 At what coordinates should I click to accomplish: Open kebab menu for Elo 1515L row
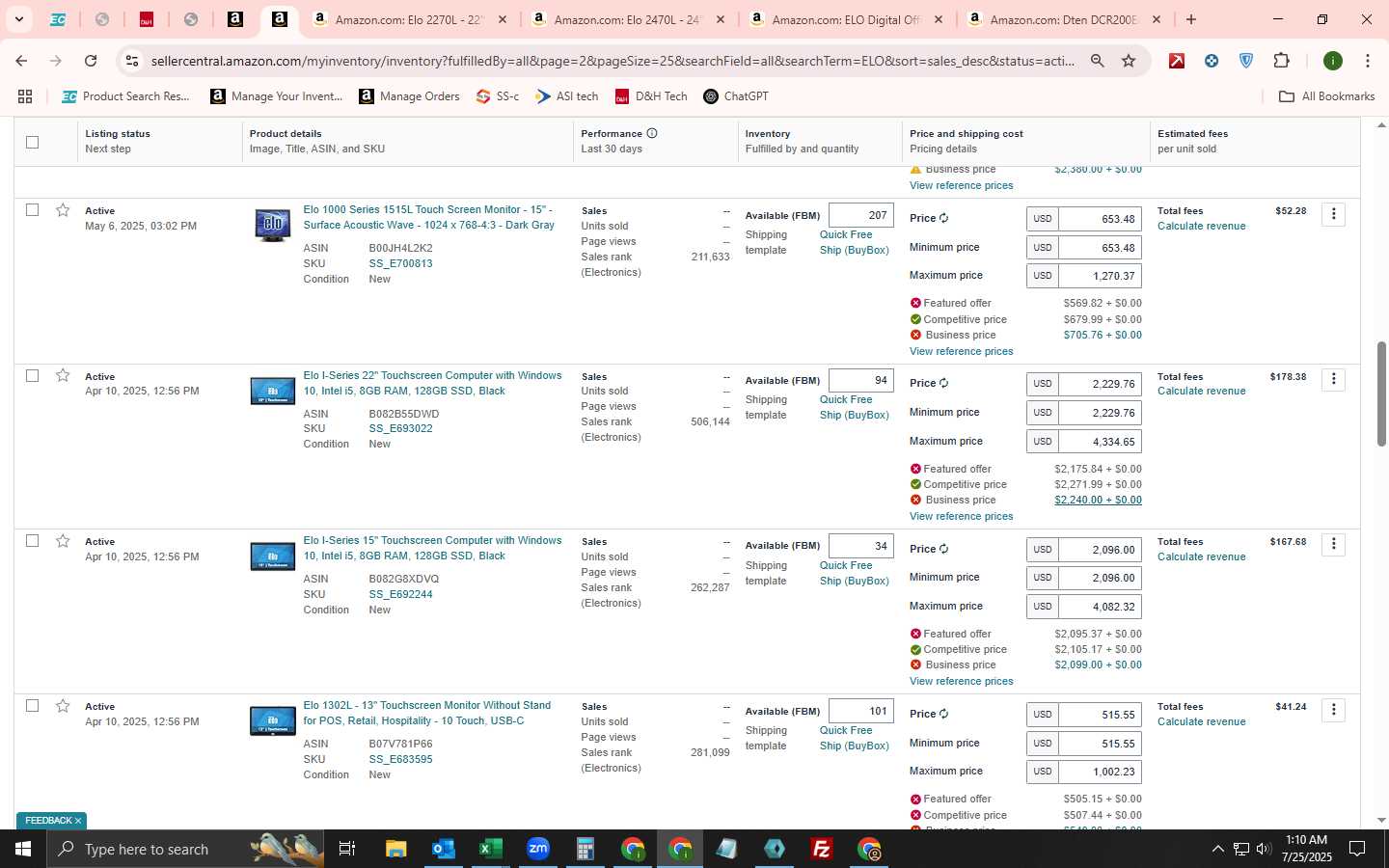click(x=1334, y=214)
